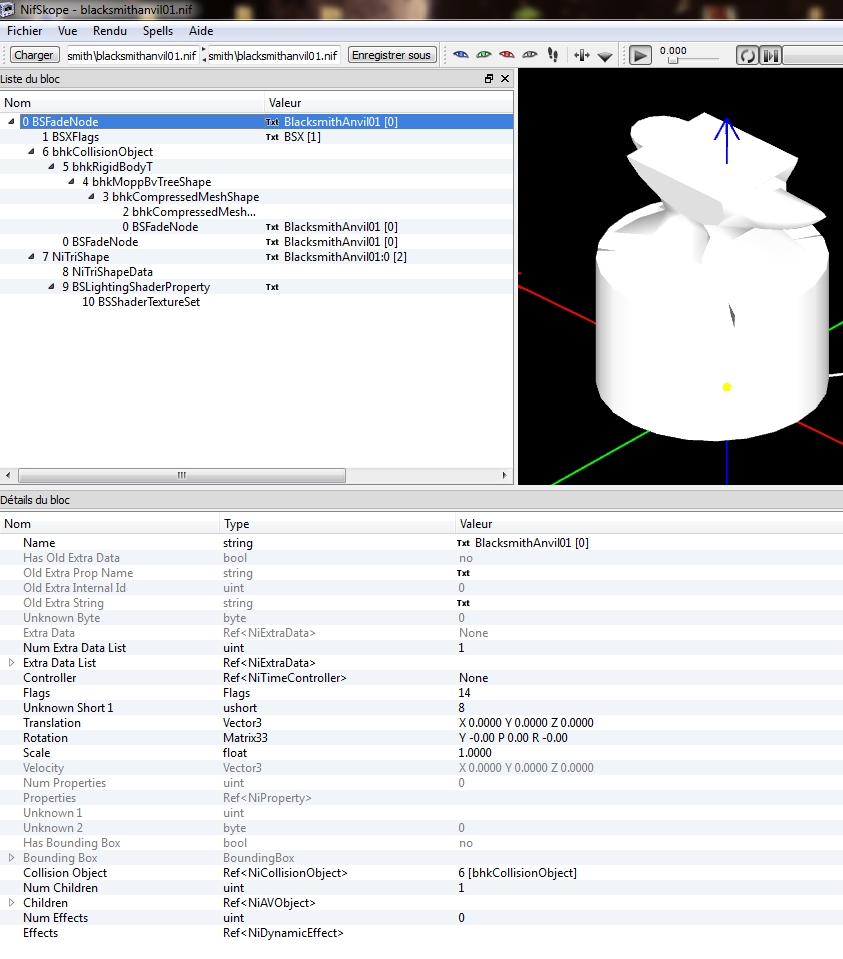Open the Aide menu
This screenshot has height=959, width=843.
point(201,31)
